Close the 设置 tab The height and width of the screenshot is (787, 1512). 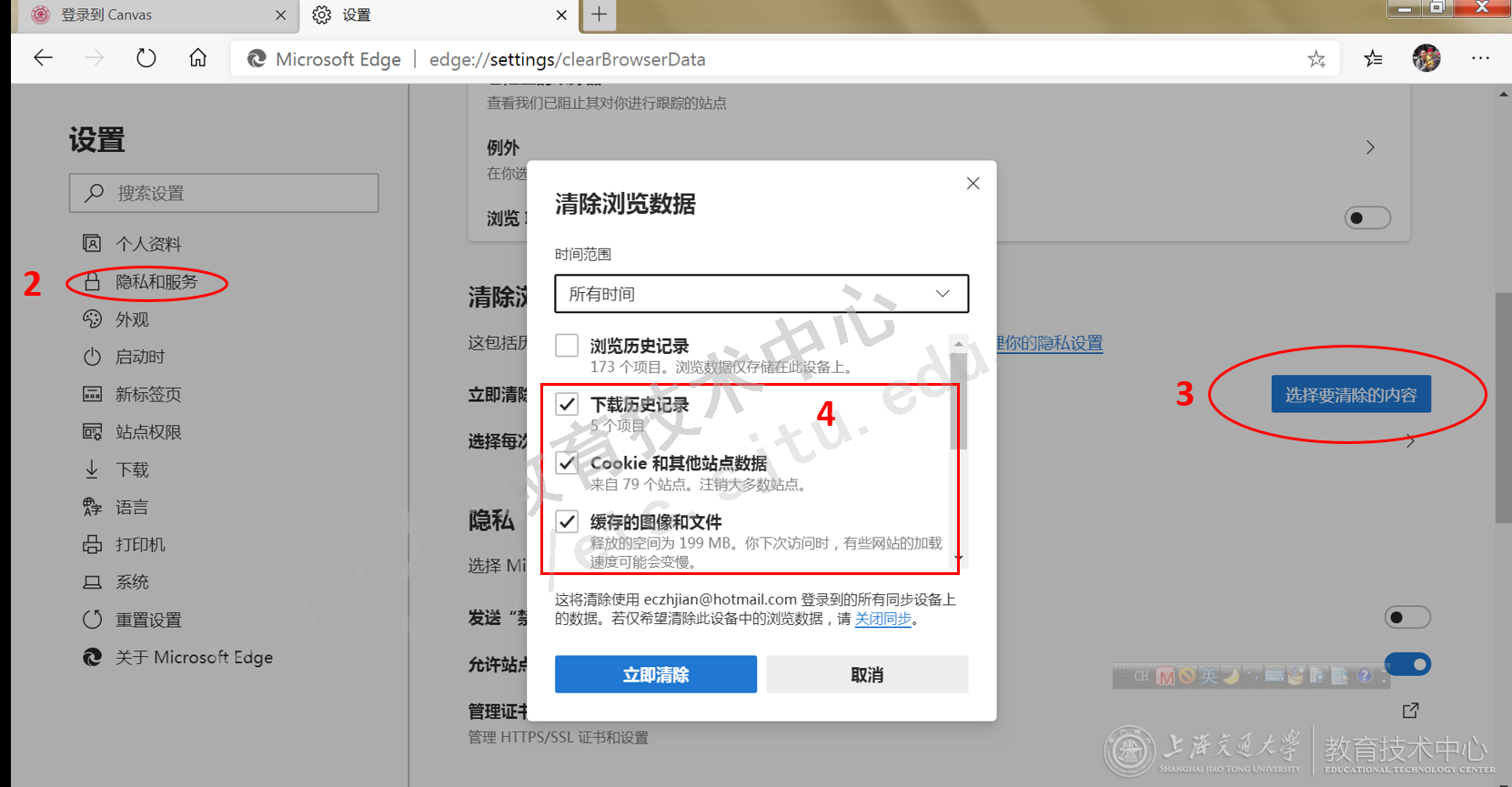(561, 15)
